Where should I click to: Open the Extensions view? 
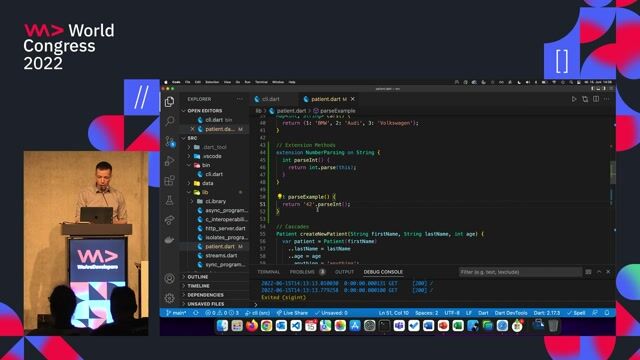pos(169,180)
